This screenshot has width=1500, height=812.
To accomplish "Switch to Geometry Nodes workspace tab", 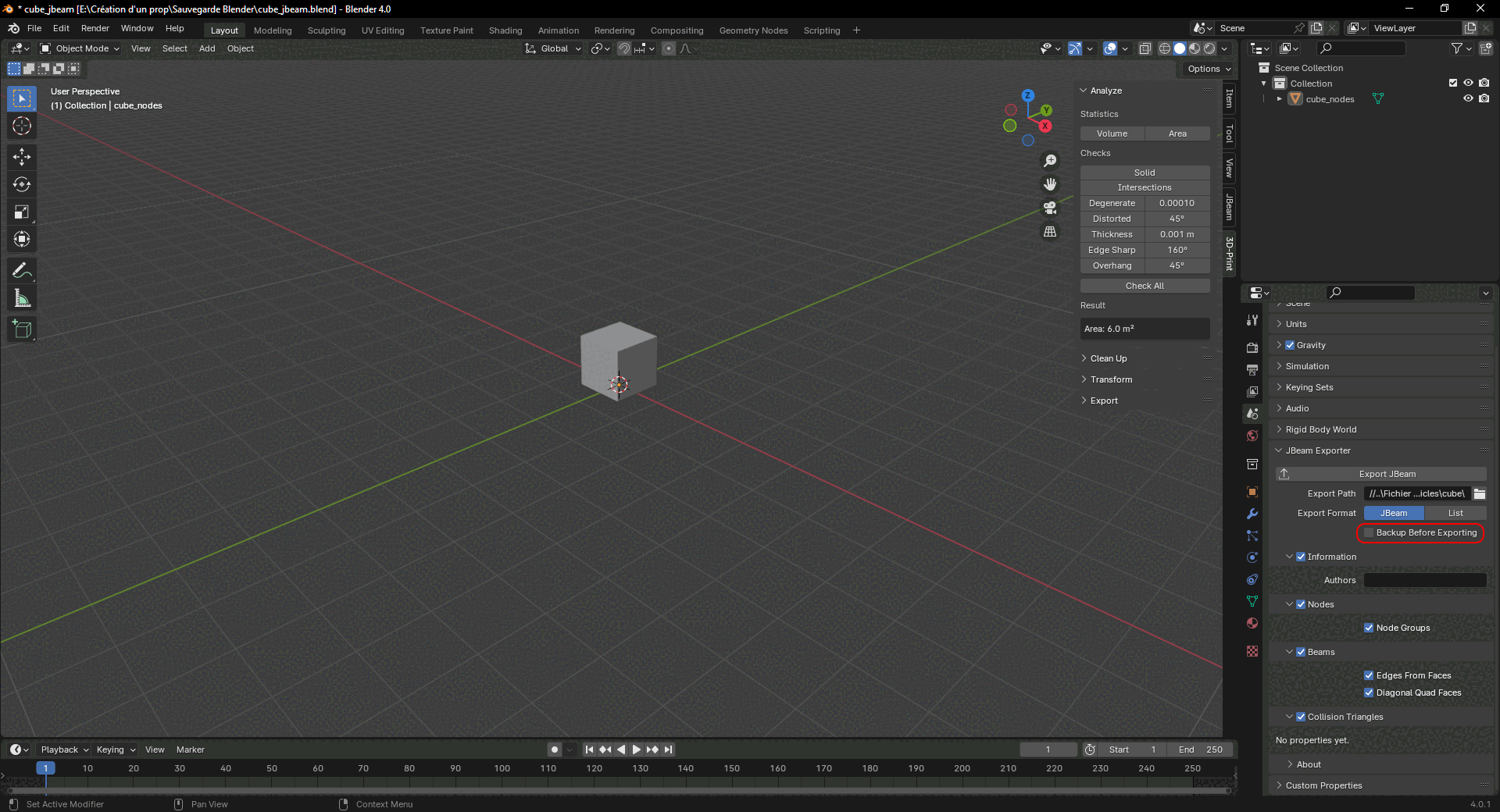I will tap(753, 30).
